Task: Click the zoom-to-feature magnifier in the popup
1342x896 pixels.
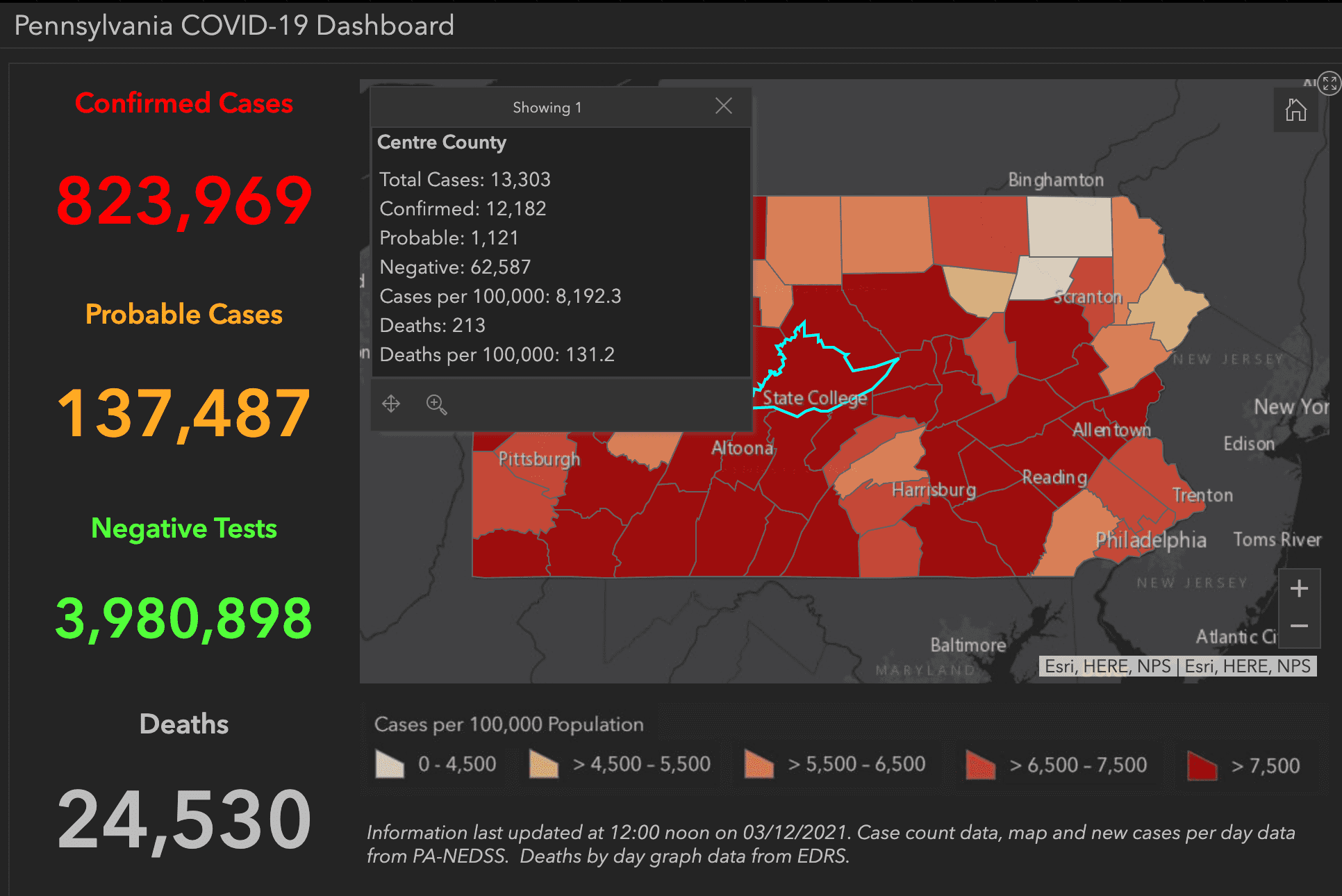Action: point(436,404)
